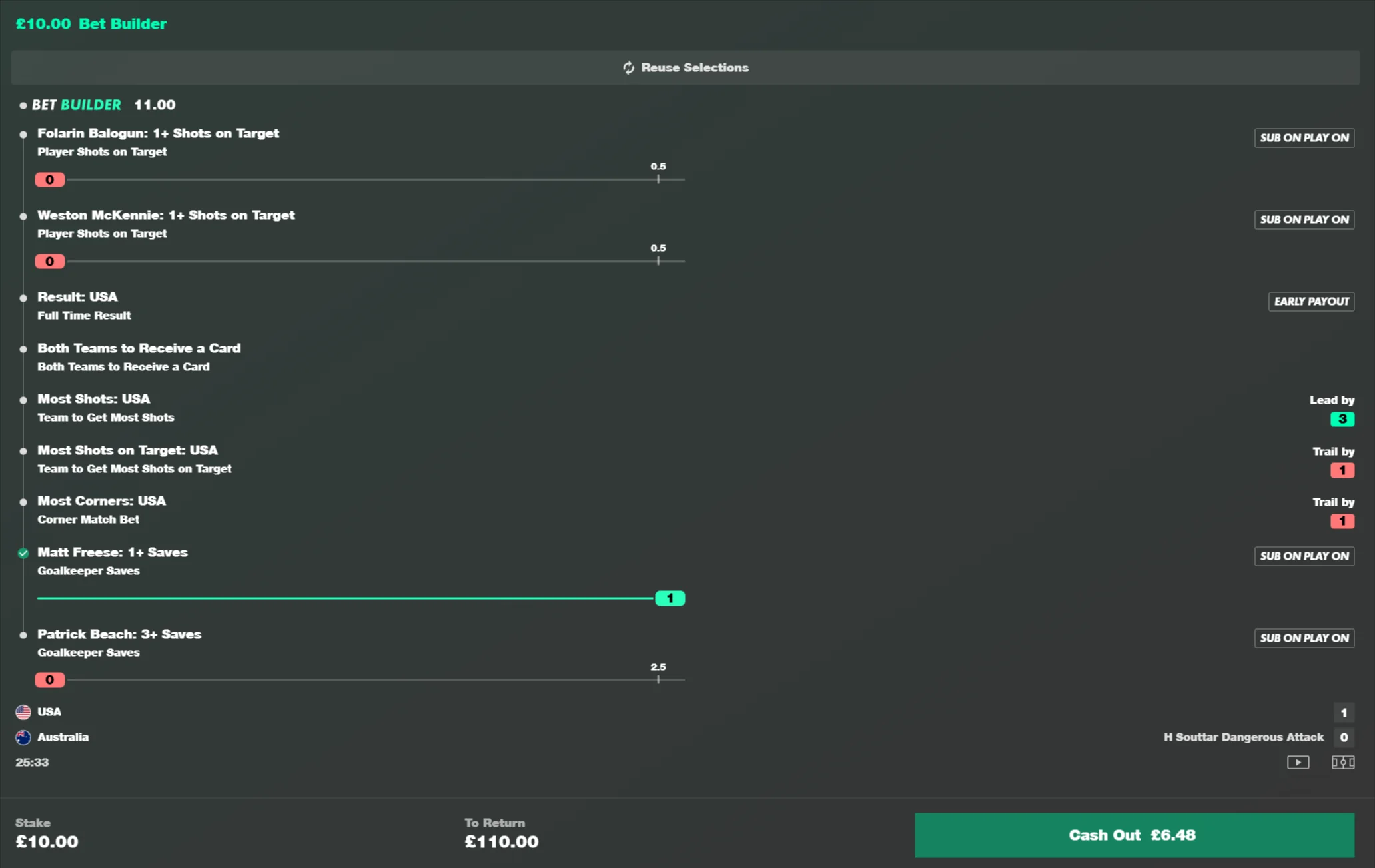Click the To Return £110.00 amount
Image resolution: width=1375 pixels, height=868 pixels.
click(502, 842)
